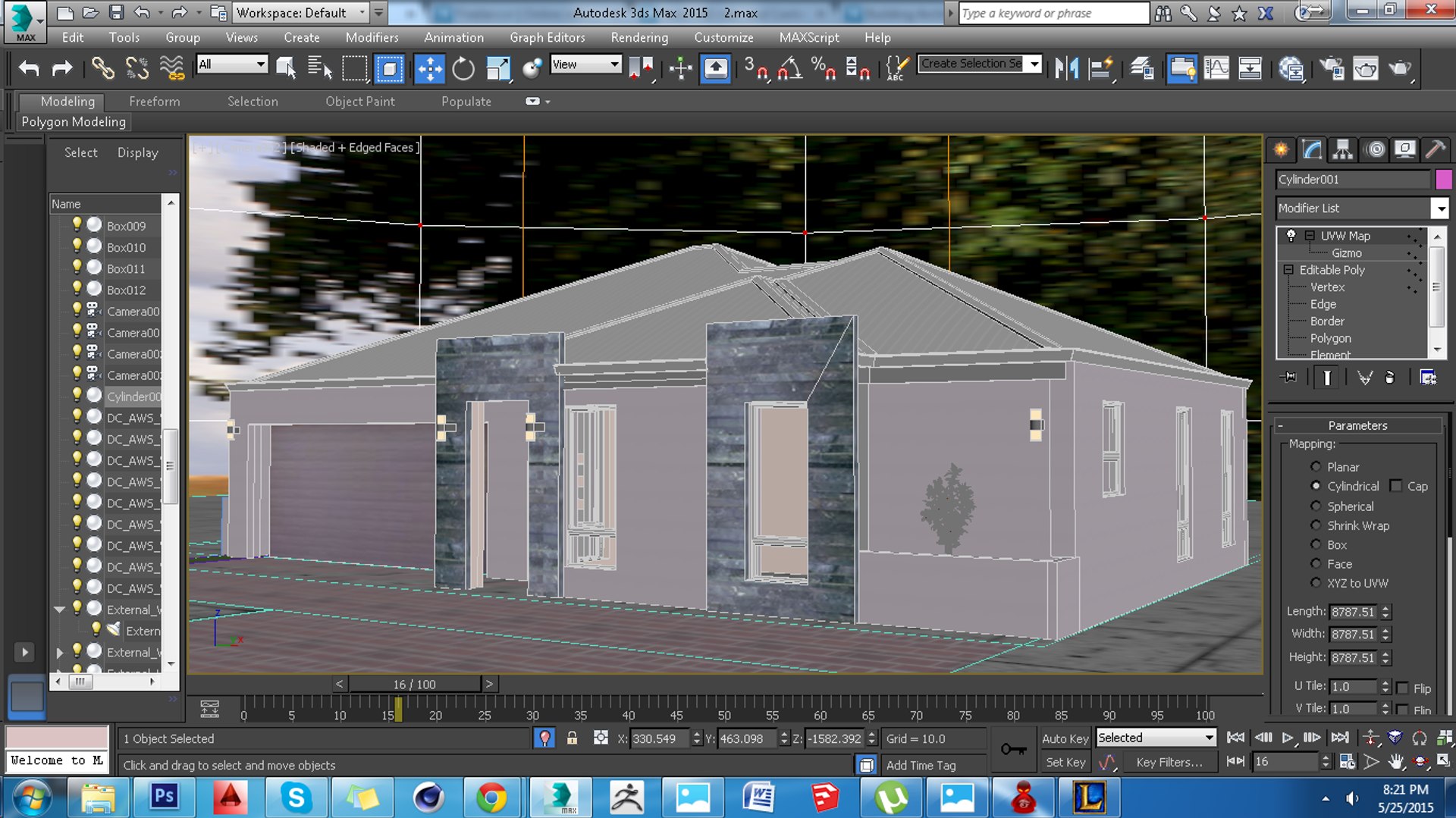This screenshot has height=818, width=1456.
Task: Open the Curve Editor
Action: (1216, 69)
